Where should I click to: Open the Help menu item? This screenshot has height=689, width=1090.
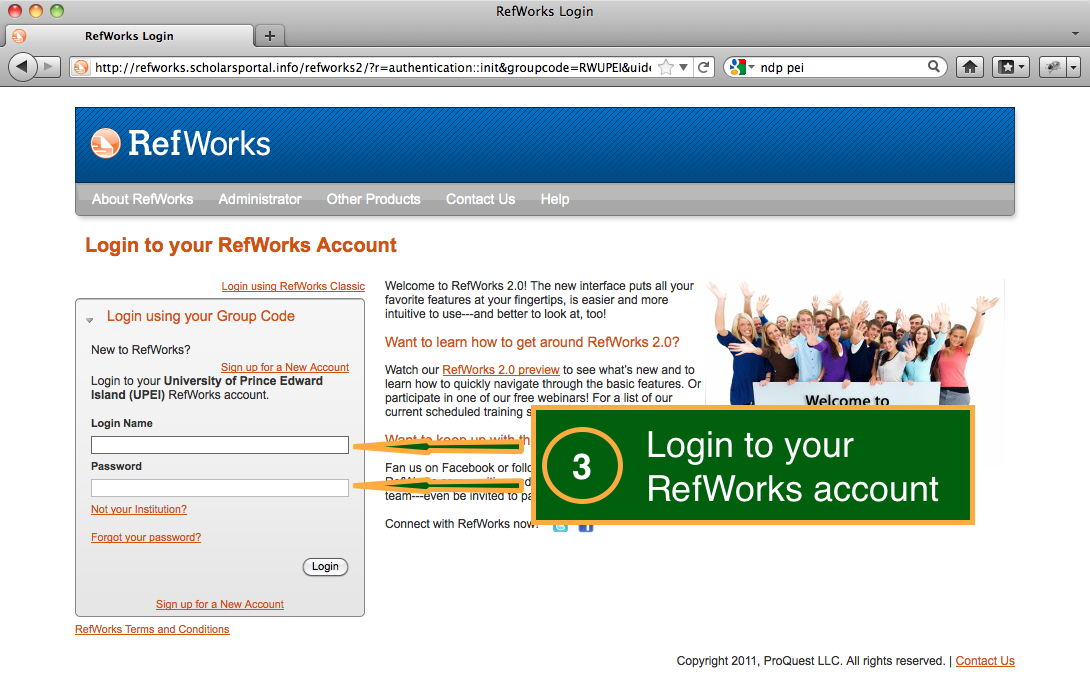555,199
